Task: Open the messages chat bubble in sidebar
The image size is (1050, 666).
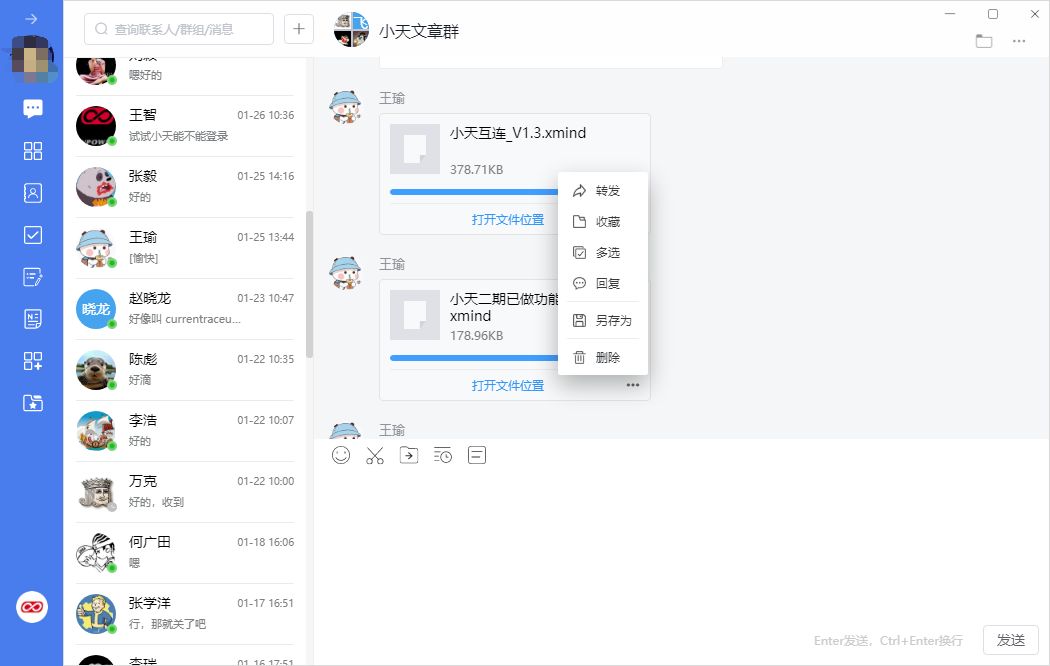Action: coord(33,109)
